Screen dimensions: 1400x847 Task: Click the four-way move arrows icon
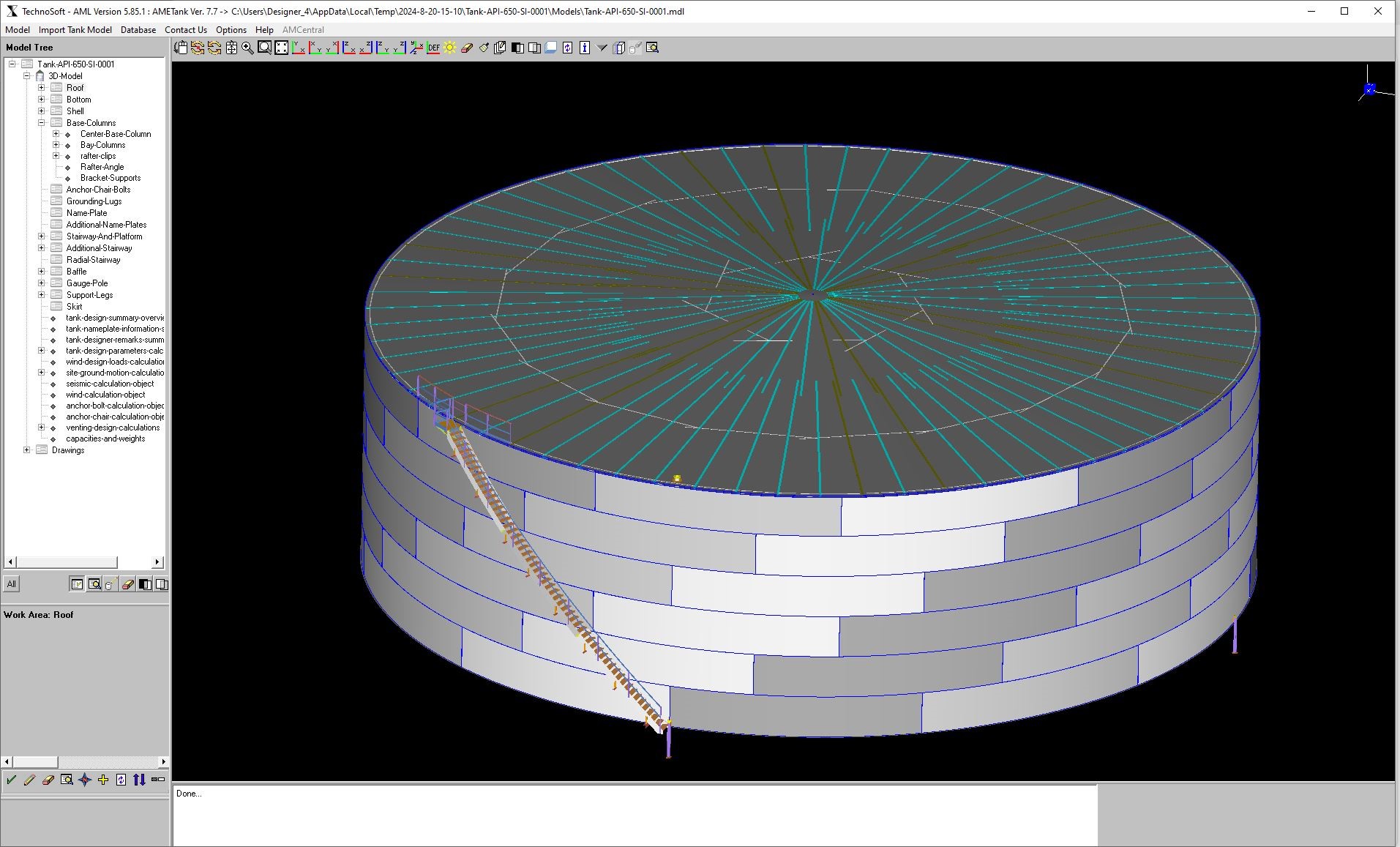(x=231, y=48)
